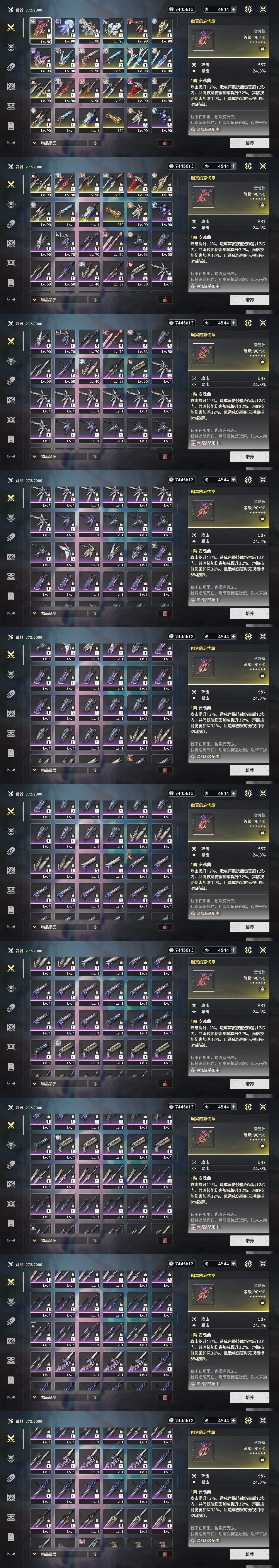The height and width of the screenshot is (1568, 279).
Task: Expand the 物品品质 sort dropdown
Action: (58, 143)
